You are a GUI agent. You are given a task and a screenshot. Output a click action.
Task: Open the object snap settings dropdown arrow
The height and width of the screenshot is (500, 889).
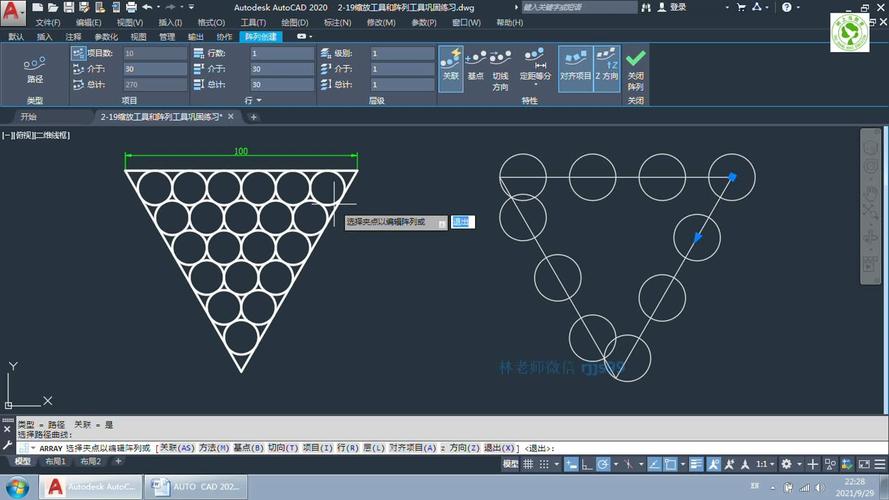click(x=683, y=464)
